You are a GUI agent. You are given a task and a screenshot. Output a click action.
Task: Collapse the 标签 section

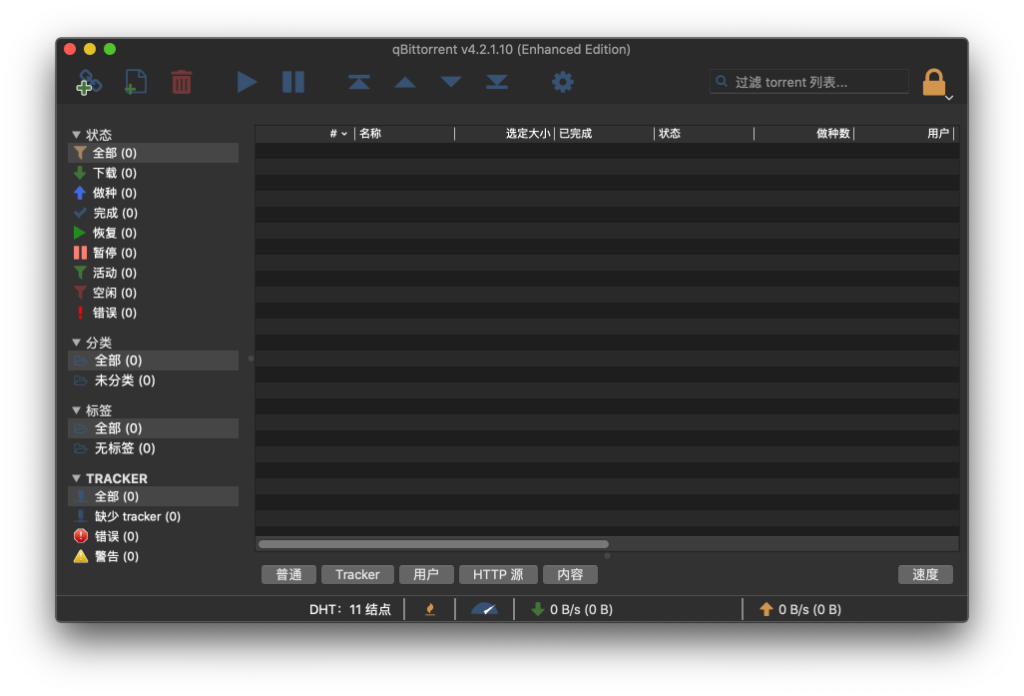click(76, 410)
